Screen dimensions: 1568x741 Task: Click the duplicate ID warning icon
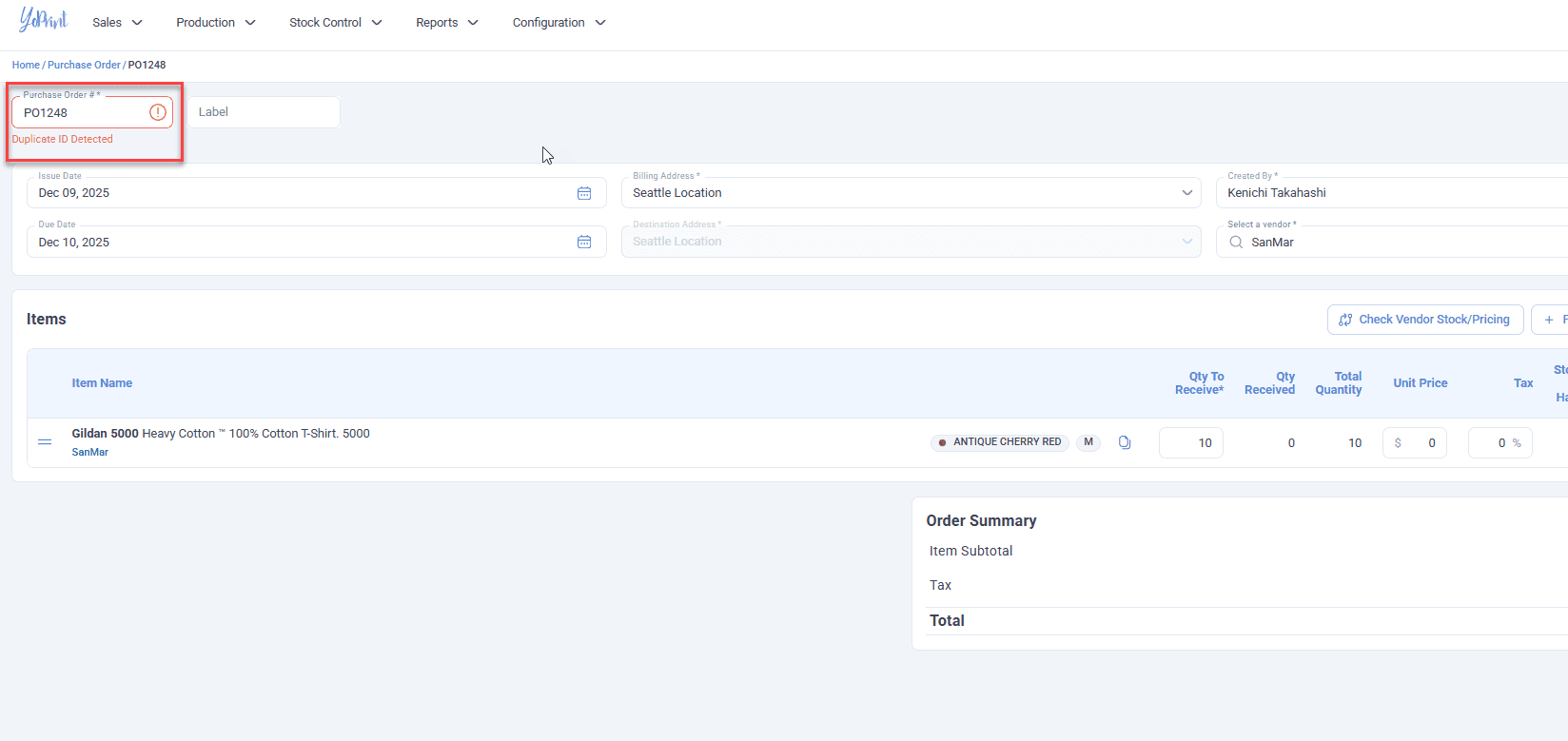tap(158, 112)
